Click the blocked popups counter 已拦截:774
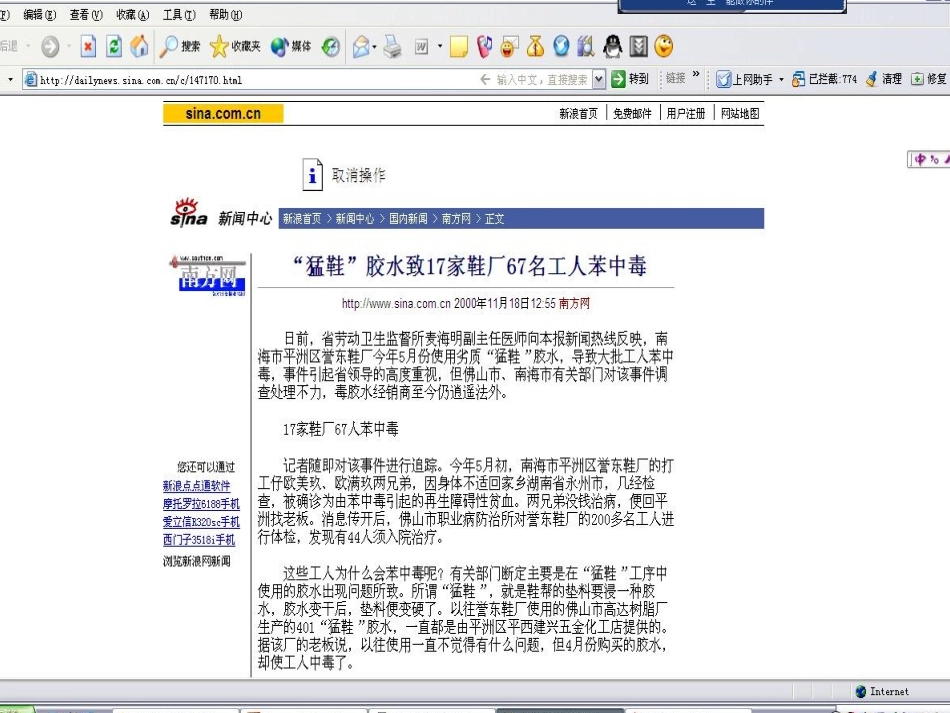 pyautogui.click(x=825, y=79)
